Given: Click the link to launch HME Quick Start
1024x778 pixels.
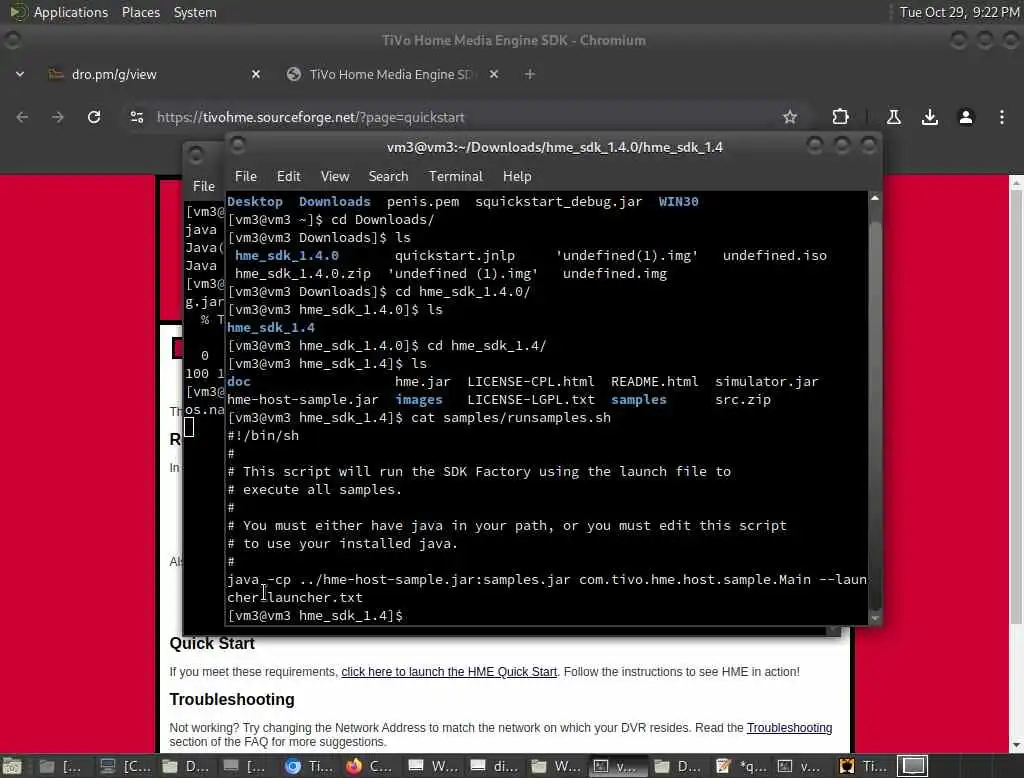Looking at the screenshot, I should 449,672.
